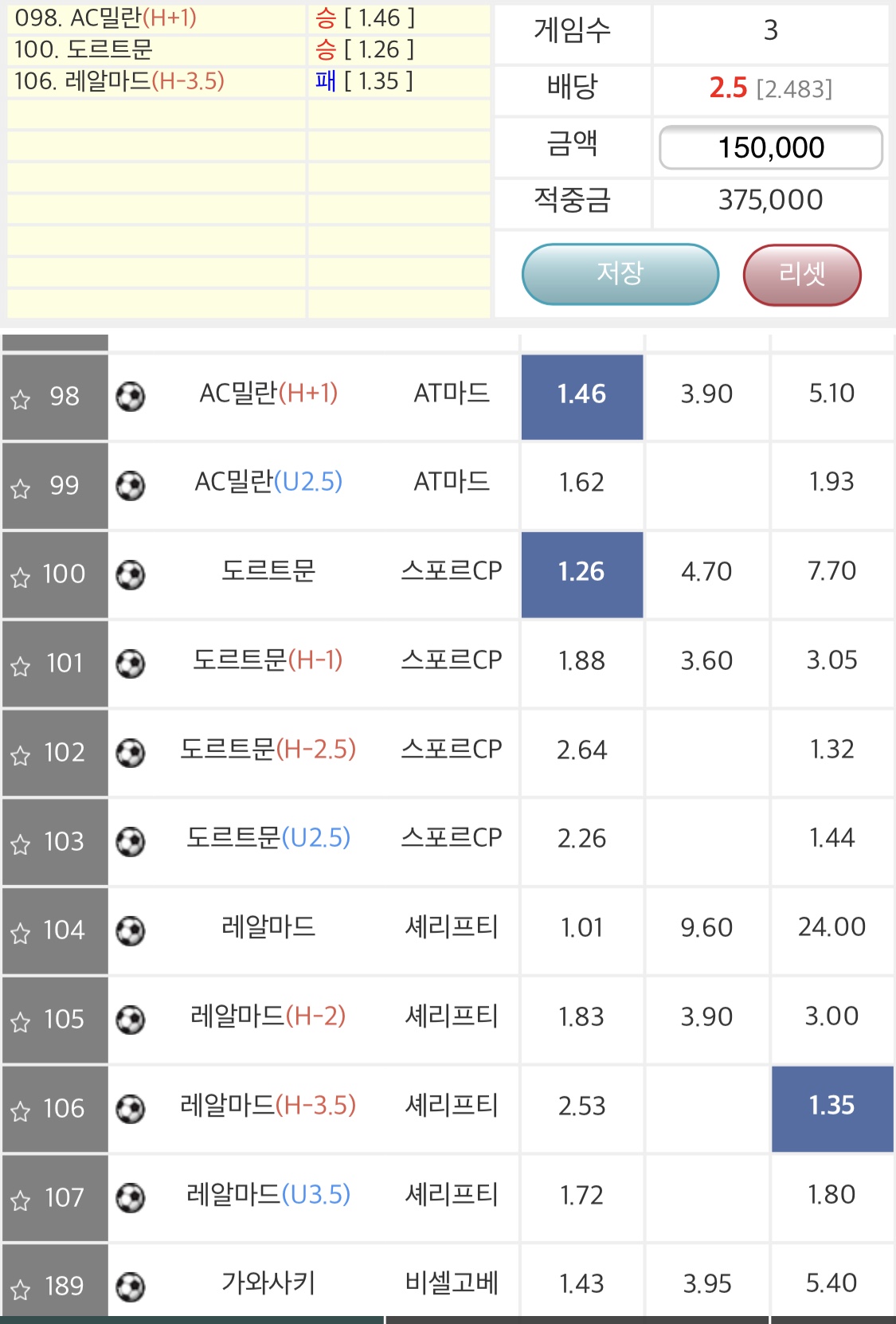Pick 1.93 over odds for match 99
This screenshot has height=1324, width=896.
(831, 484)
